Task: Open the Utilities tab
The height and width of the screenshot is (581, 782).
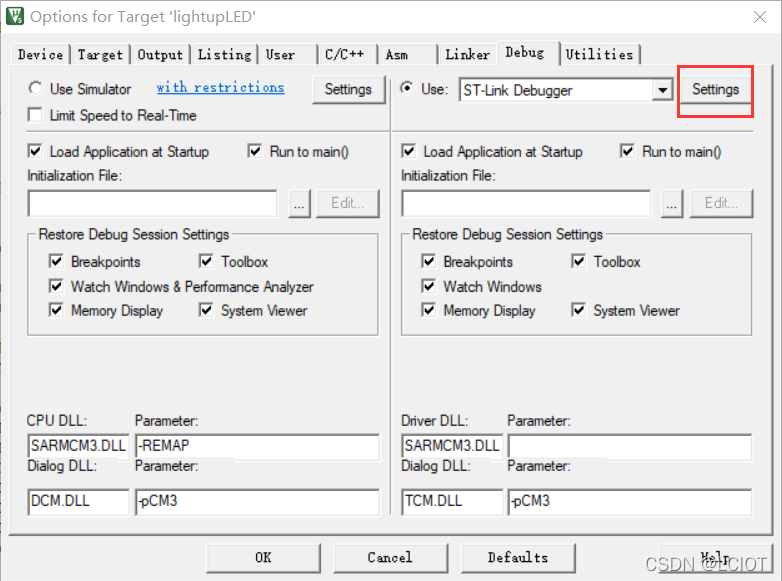Action: pyautogui.click(x=599, y=54)
